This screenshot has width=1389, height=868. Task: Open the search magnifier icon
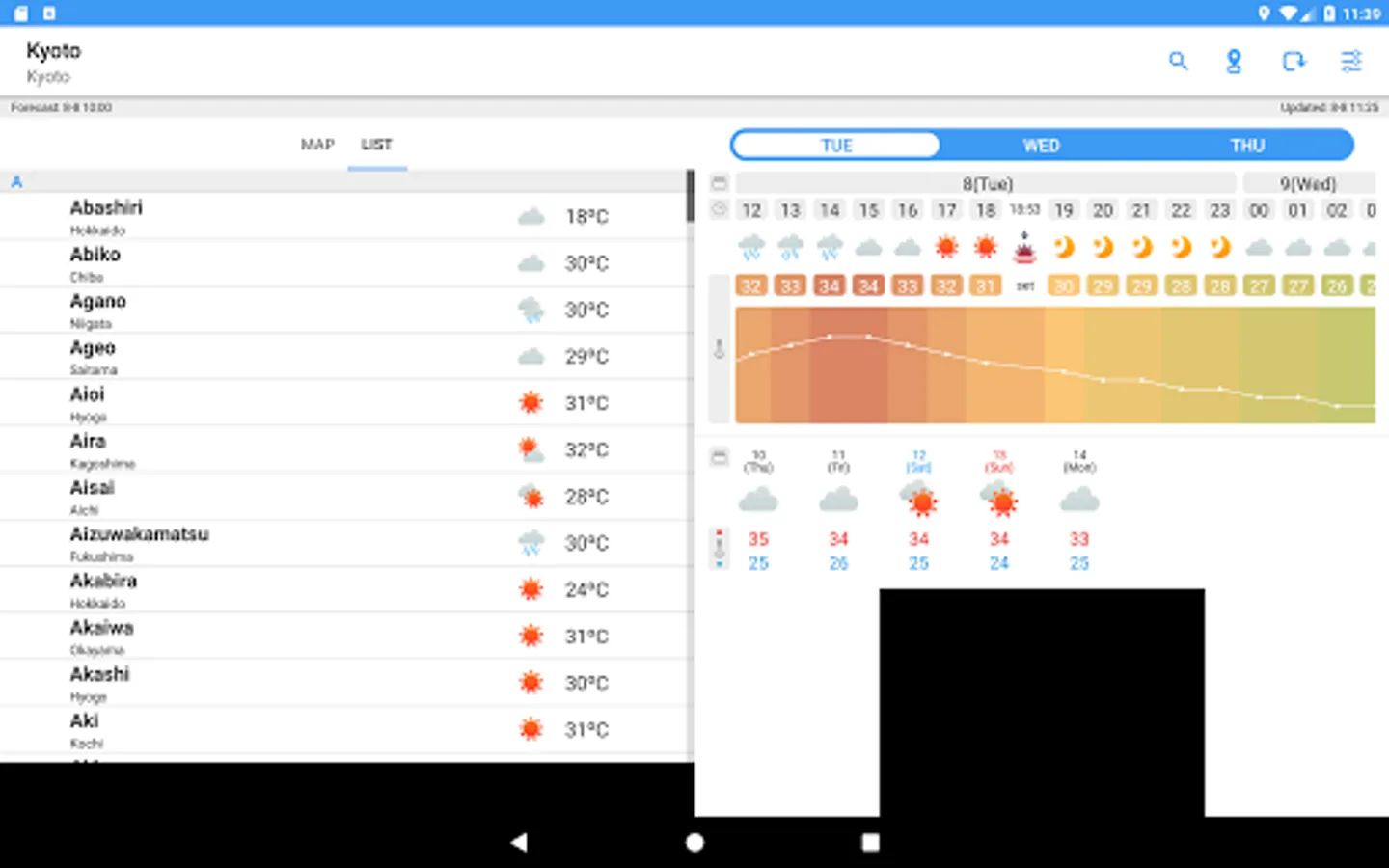1178,61
